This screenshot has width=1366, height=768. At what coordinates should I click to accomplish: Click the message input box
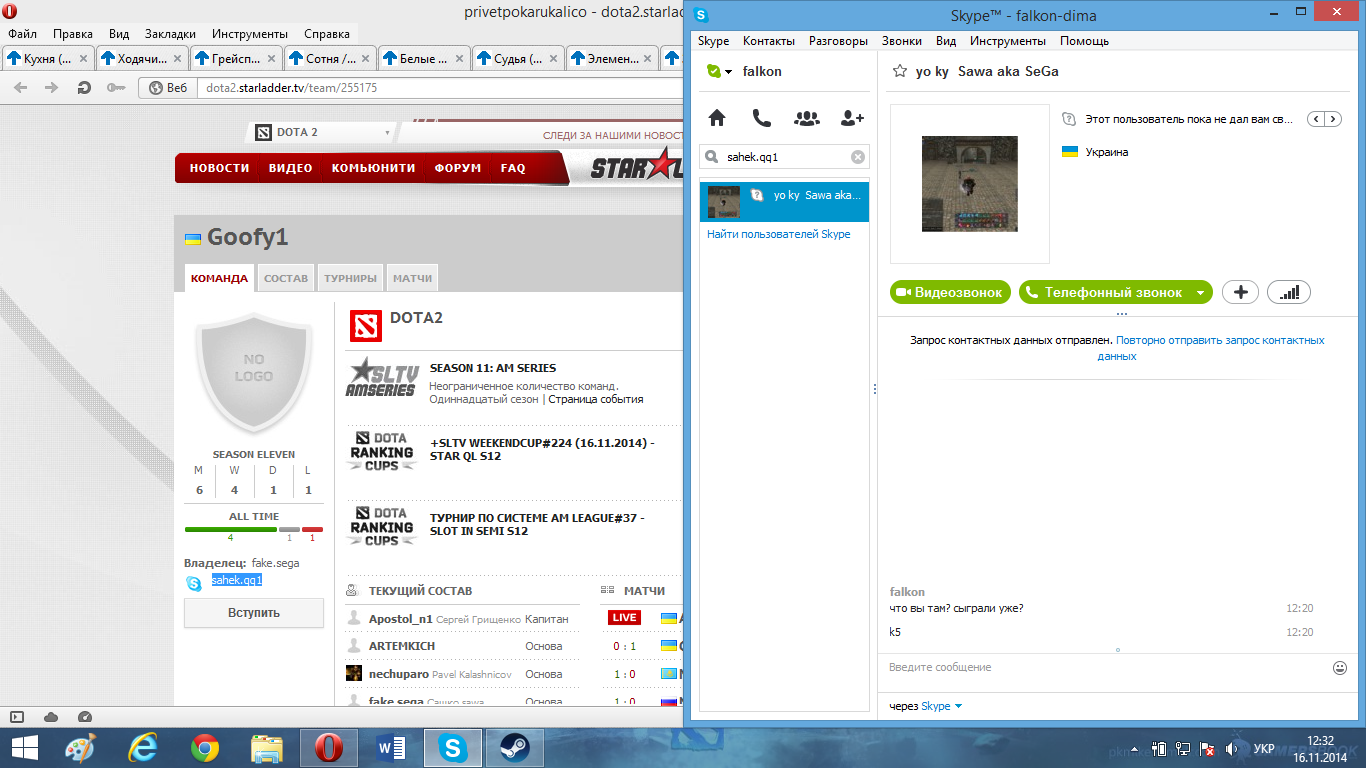1105,667
